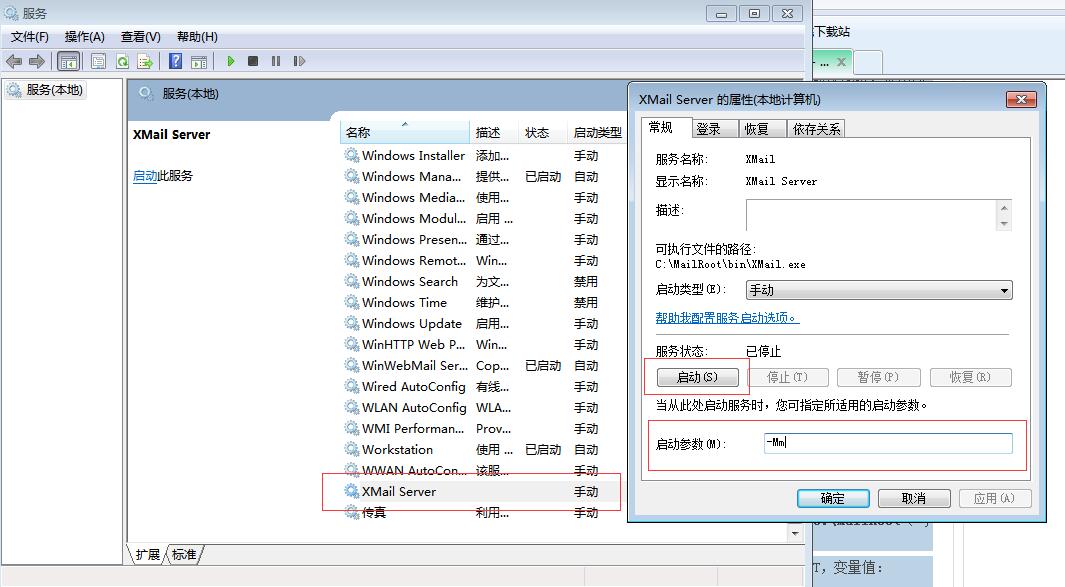Open the 操作(A) menu
The image size is (1065, 587).
85,37
